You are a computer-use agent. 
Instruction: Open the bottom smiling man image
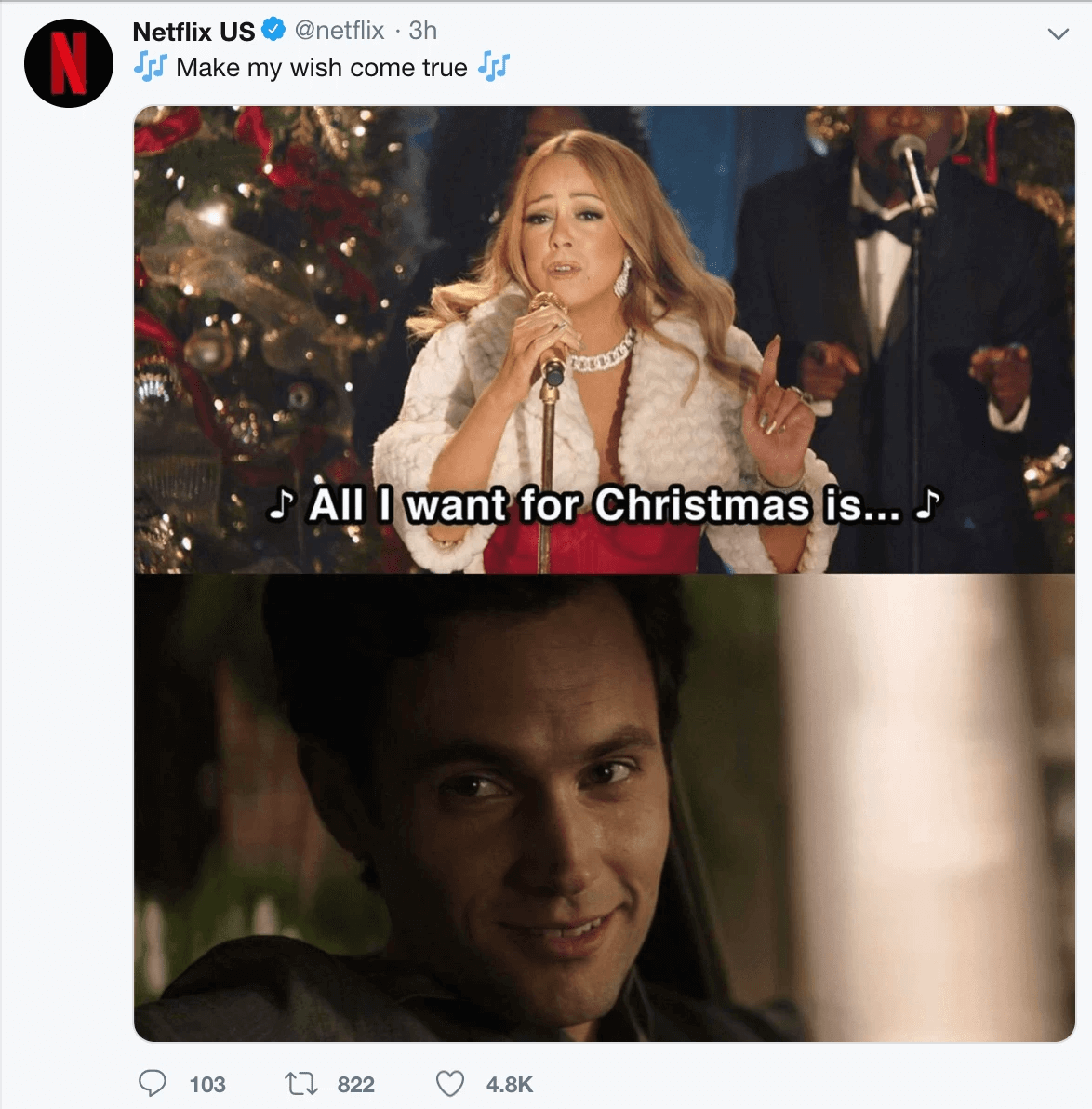pyautogui.click(x=604, y=808)
